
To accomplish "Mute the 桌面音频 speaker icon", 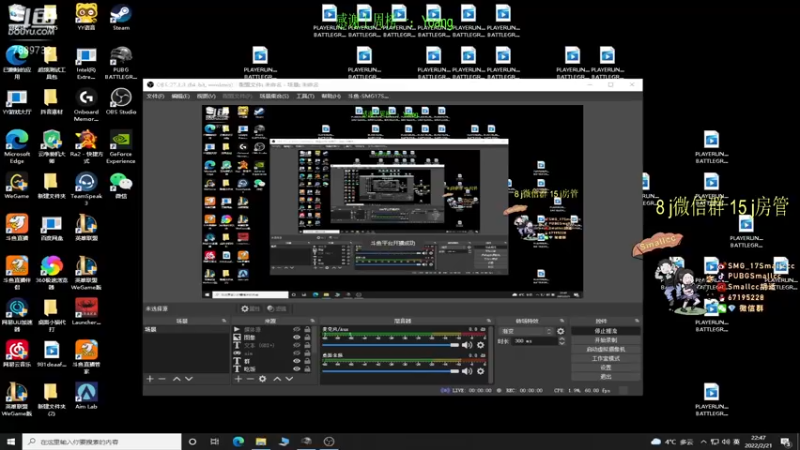I will pos(467,371).
